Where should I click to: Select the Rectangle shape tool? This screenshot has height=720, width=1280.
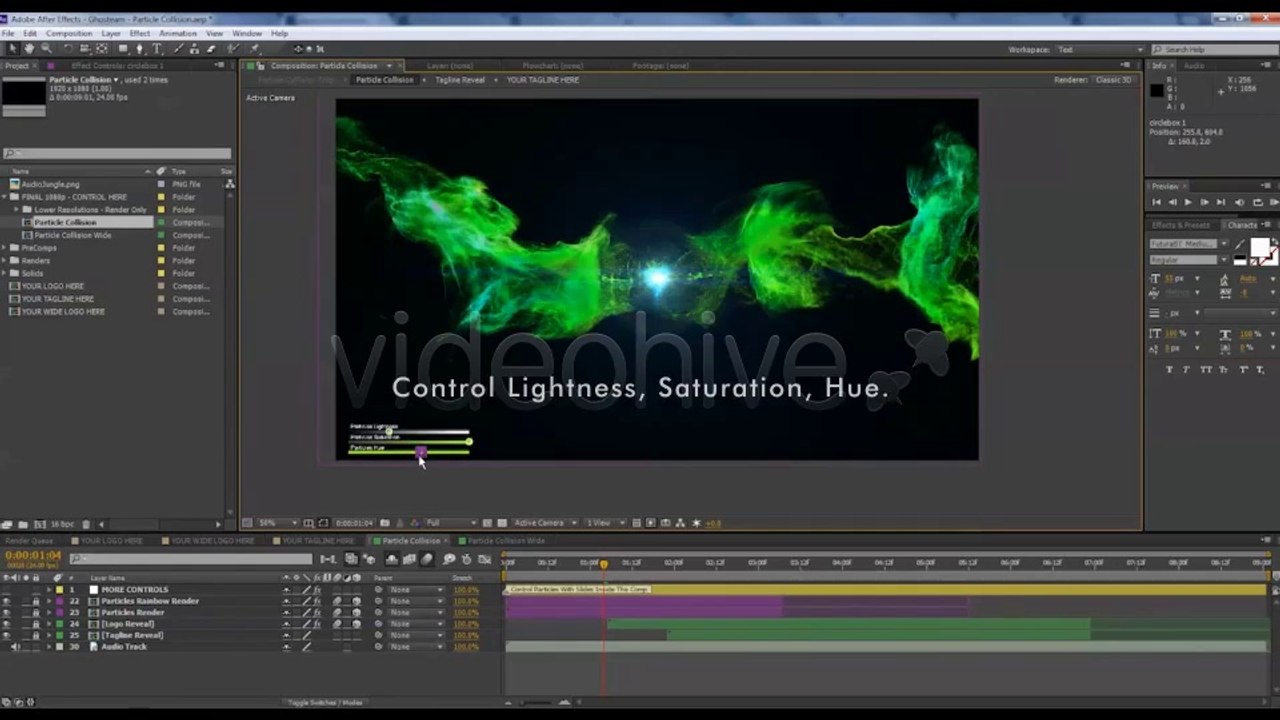123,48
